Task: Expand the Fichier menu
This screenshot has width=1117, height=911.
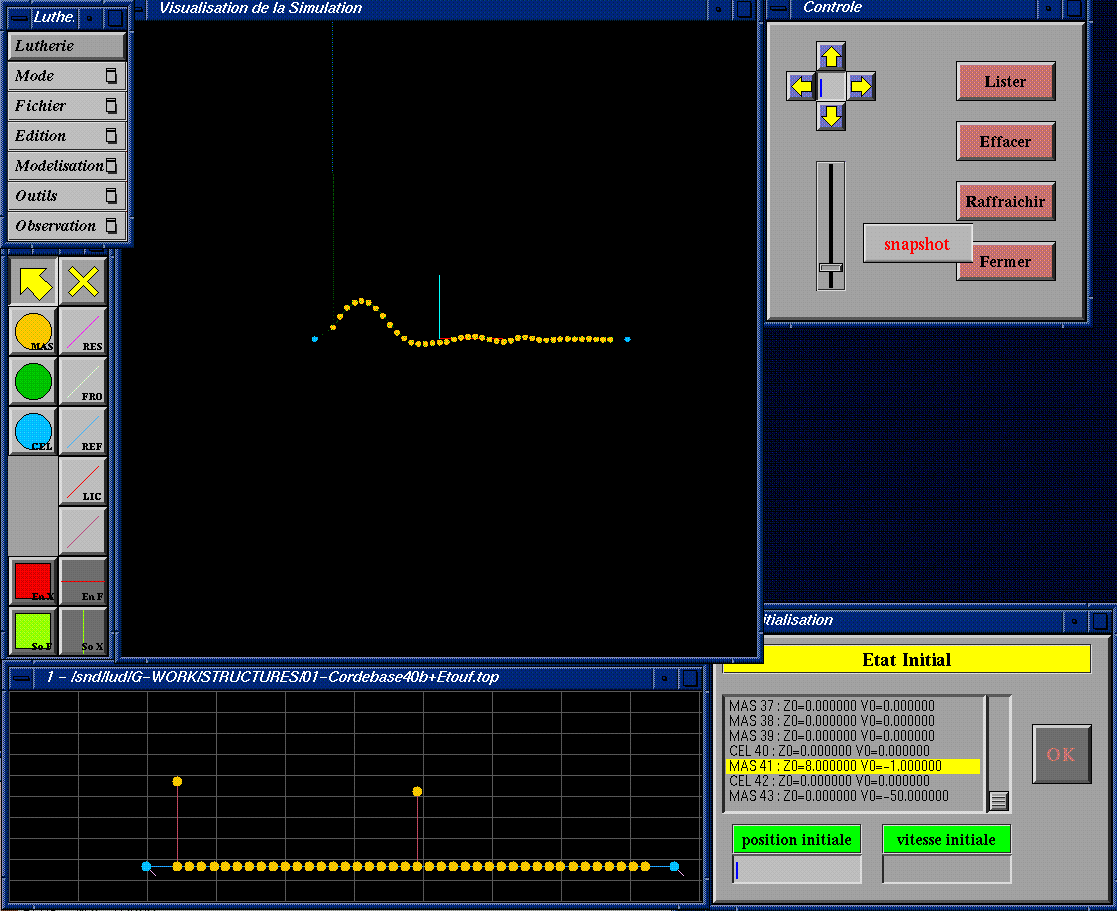Action: [x=67, y=106]
